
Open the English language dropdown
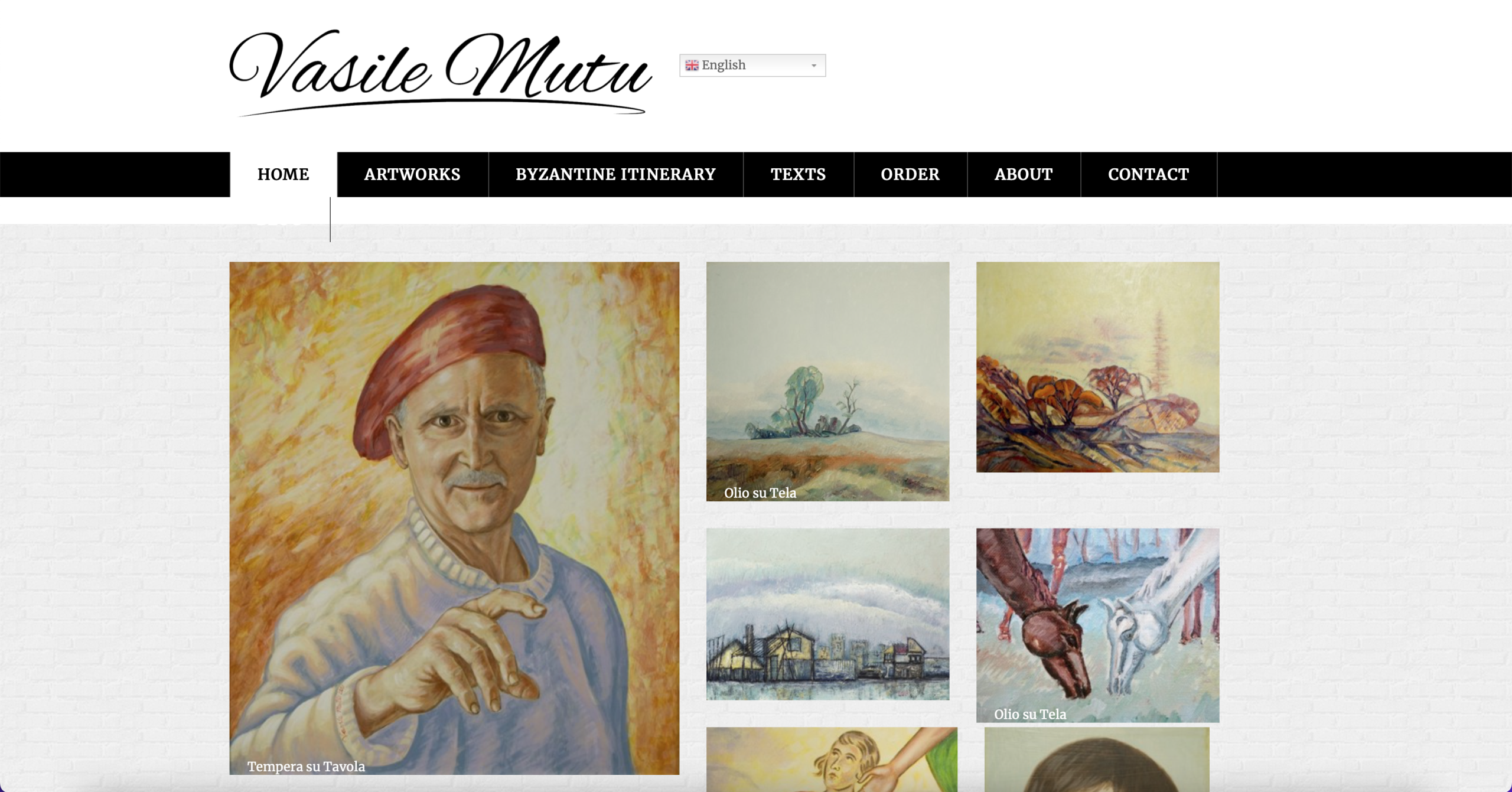tap(752, 66)
